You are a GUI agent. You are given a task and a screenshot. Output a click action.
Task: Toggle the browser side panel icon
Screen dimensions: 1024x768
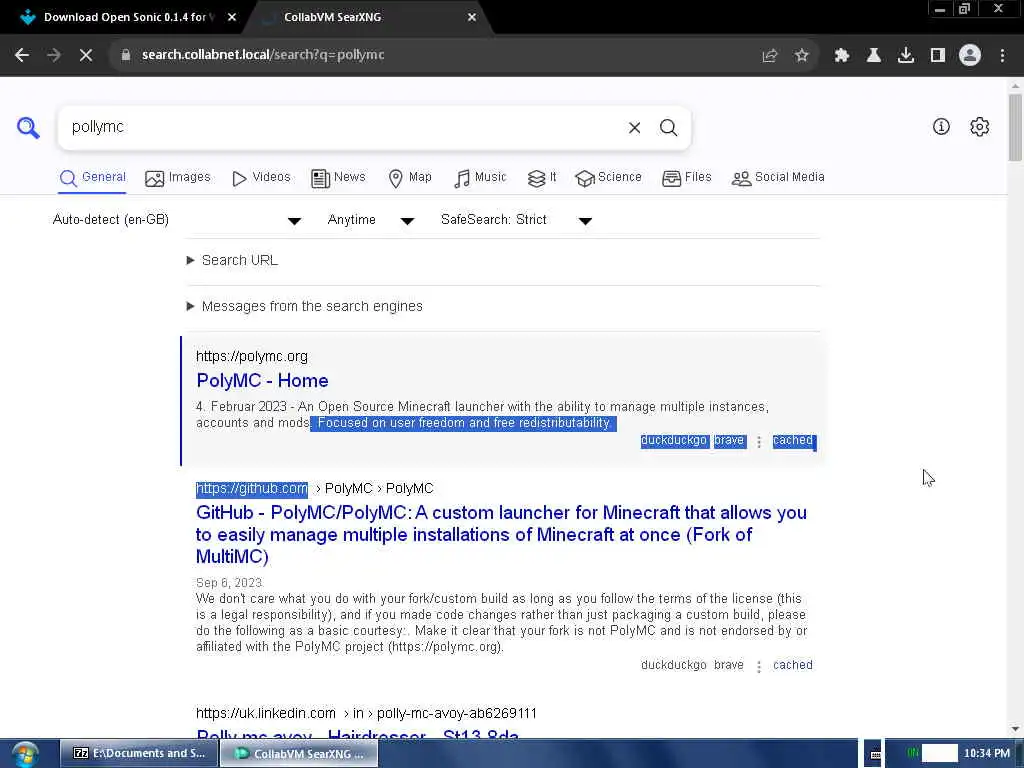click(x=938, y=56)
